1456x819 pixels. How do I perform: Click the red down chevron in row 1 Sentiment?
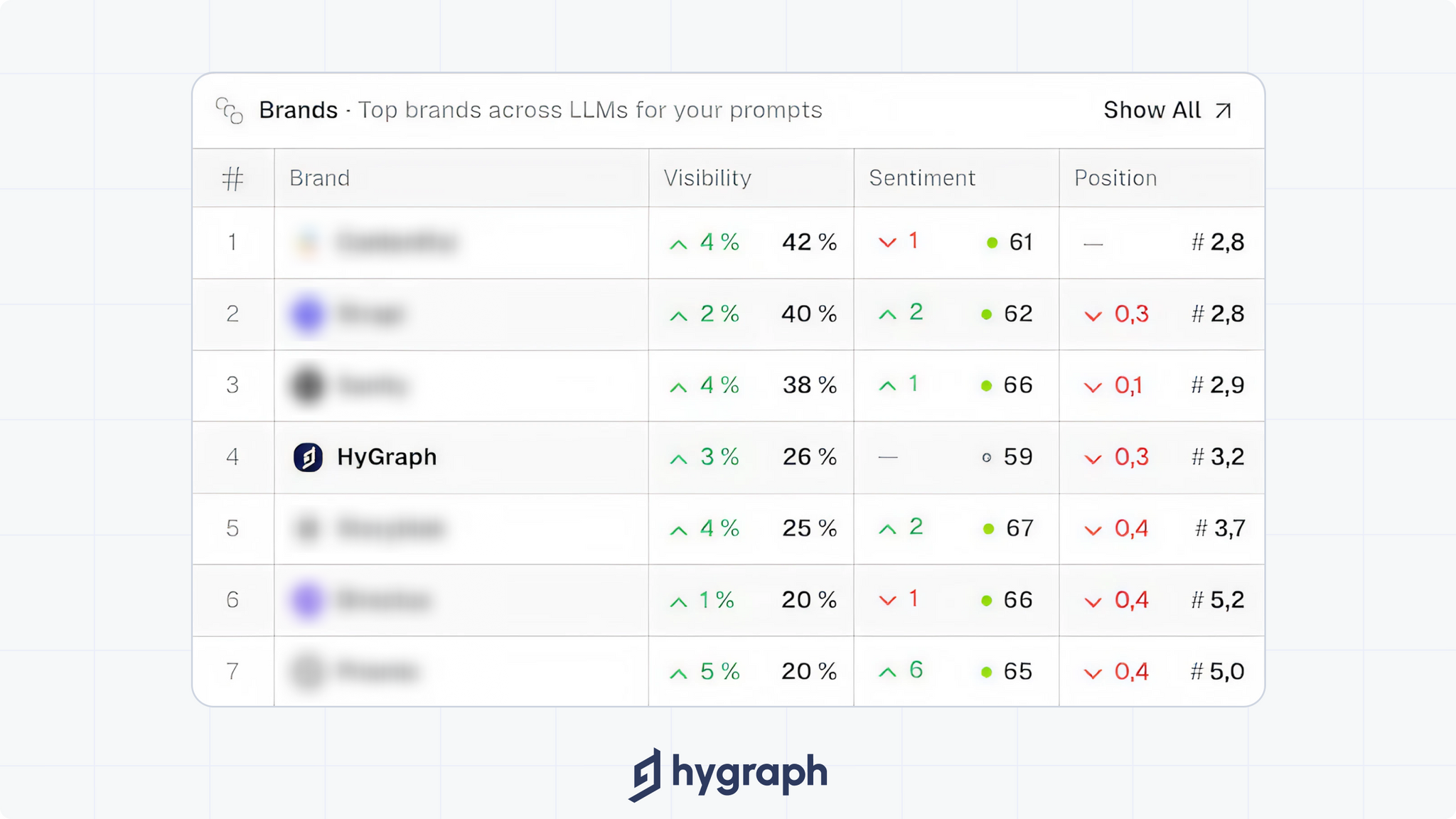tap(887, 242)
